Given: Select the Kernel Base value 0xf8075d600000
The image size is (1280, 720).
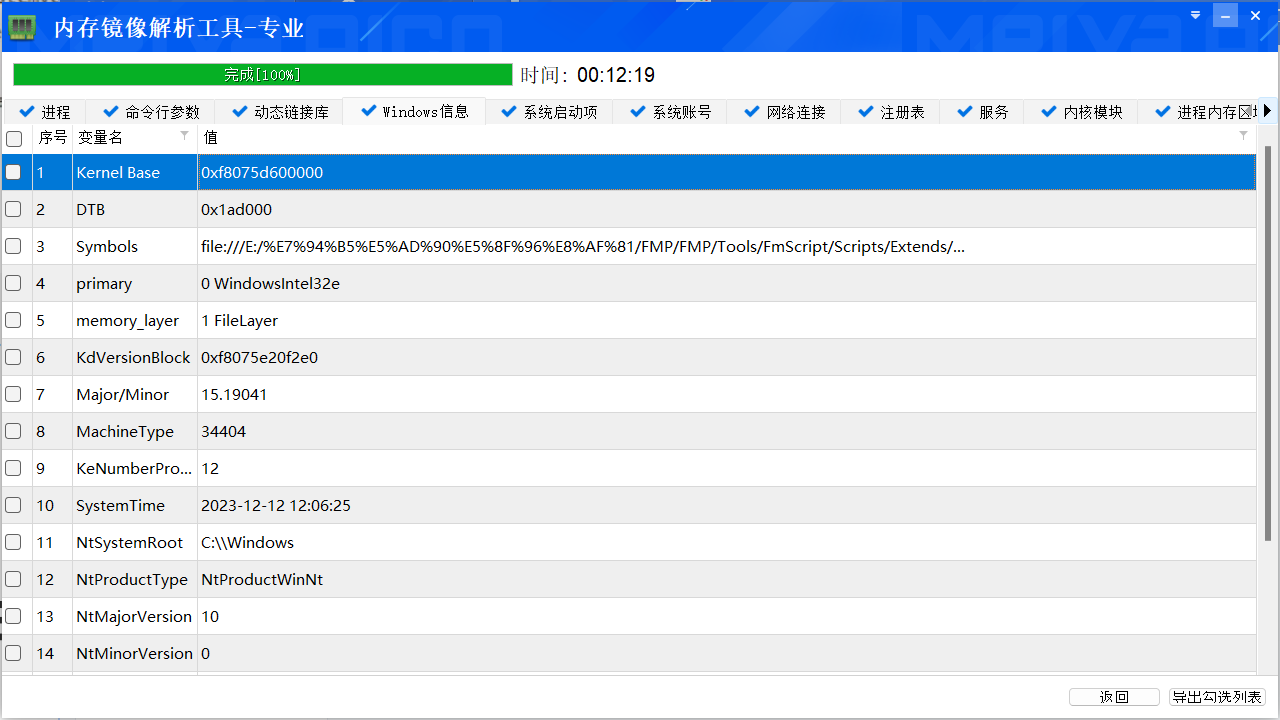Looking at the screenshot, I should [262, 172].
